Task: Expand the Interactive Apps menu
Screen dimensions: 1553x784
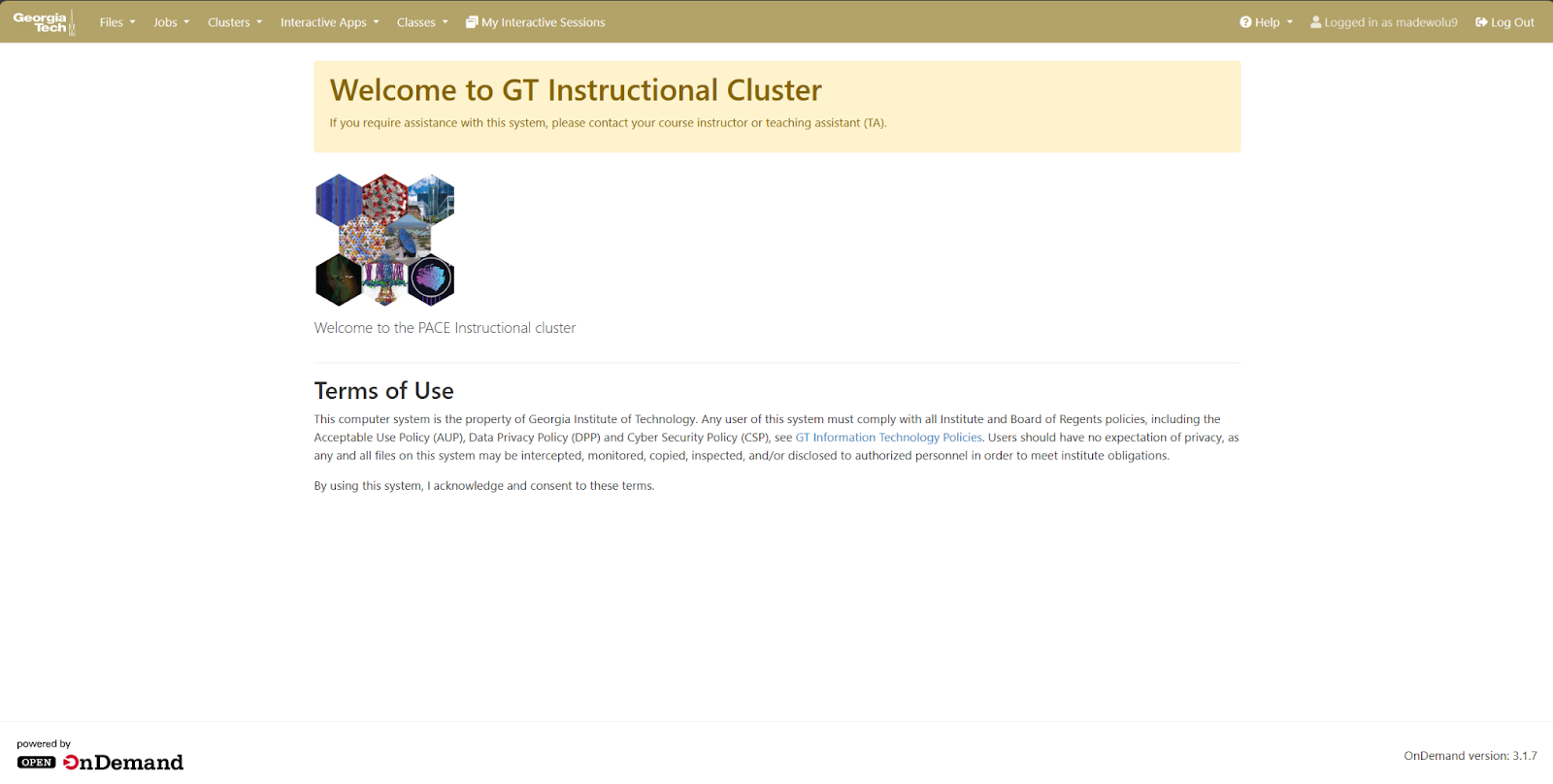Action: coord(330,22)
